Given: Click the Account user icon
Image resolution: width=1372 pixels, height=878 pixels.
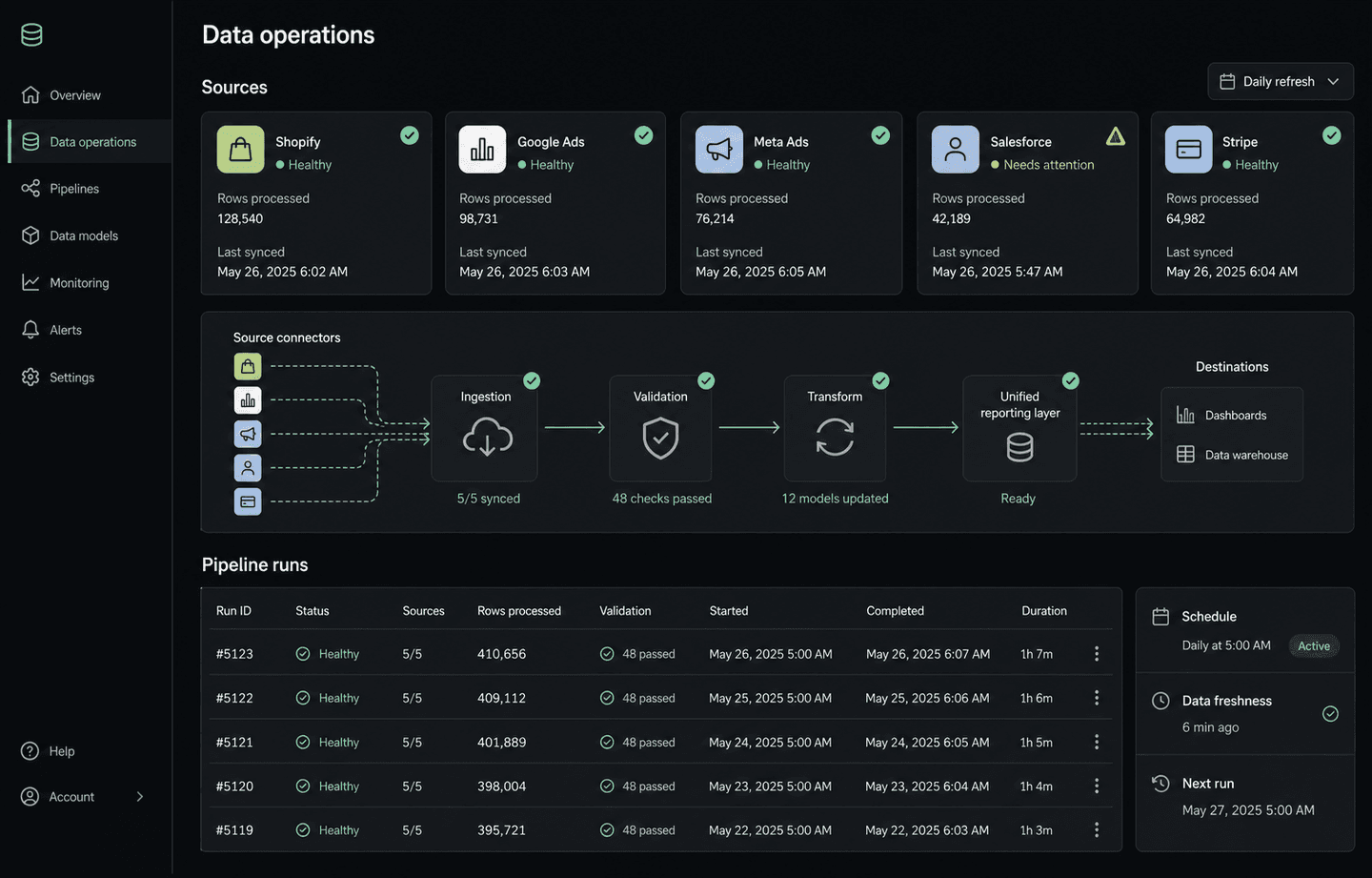Looking at the screenshot, I should pyautogui.click(x=30, y=797).
